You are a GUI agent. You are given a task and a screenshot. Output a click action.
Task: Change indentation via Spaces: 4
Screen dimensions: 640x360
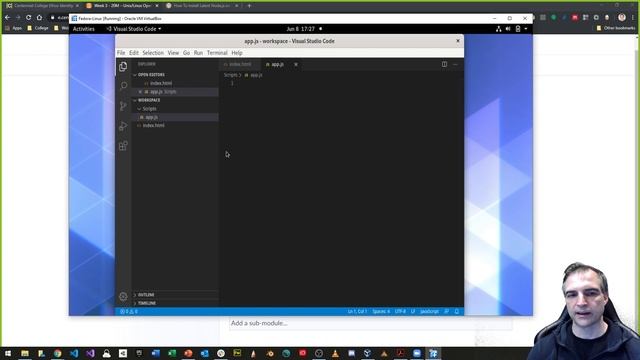(x=381, y=311)
